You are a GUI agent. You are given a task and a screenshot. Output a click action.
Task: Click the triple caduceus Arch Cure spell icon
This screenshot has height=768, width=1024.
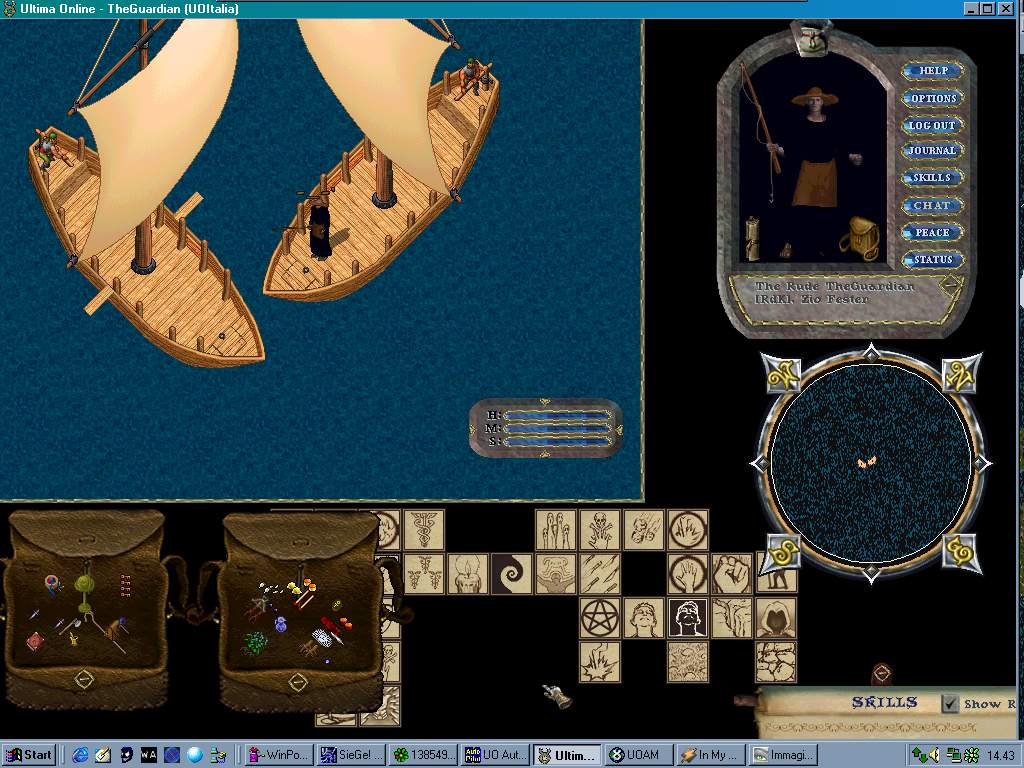coord(424,573)
